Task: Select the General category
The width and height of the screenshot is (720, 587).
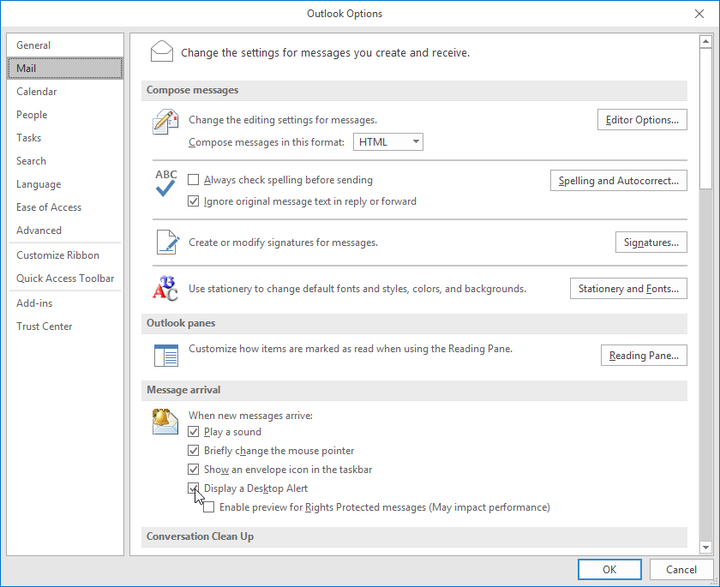Action: (x=65, y=45)
